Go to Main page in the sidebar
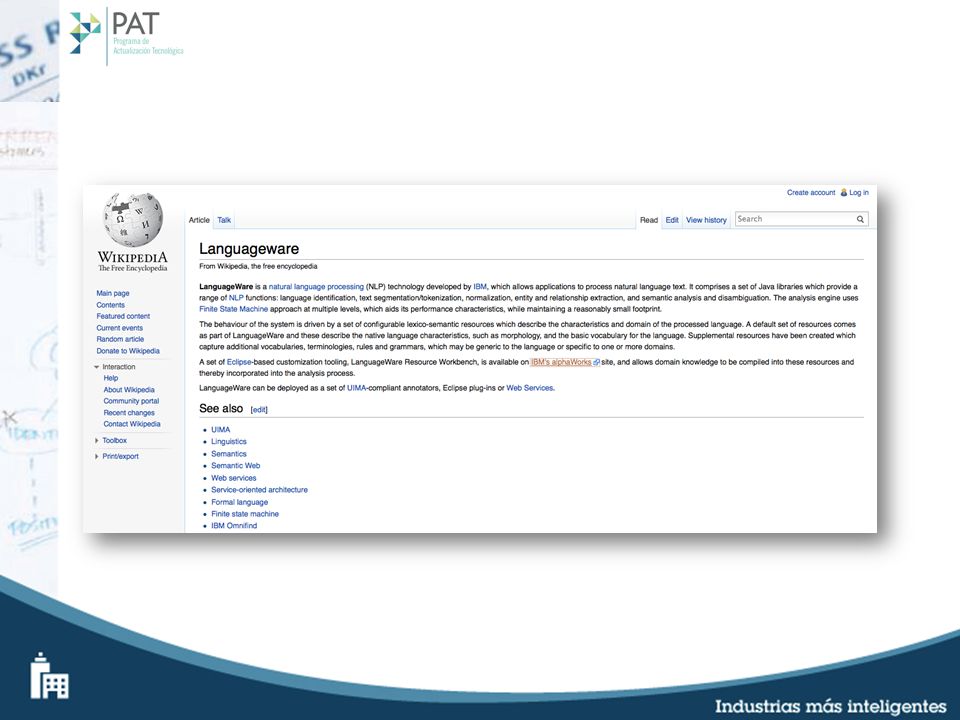The width and height of the screenshot is (960, 720). pyautogui.click(x=113, y=293)
